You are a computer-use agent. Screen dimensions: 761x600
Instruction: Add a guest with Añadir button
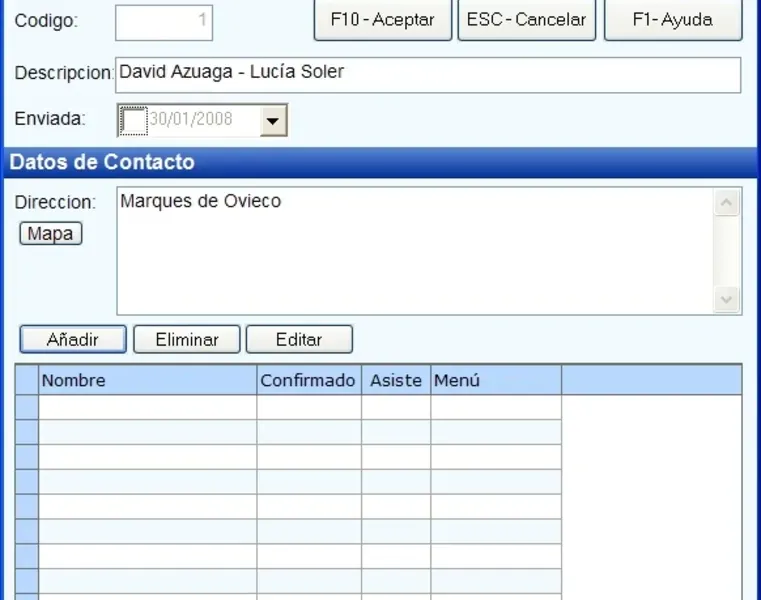click(73, 339)
